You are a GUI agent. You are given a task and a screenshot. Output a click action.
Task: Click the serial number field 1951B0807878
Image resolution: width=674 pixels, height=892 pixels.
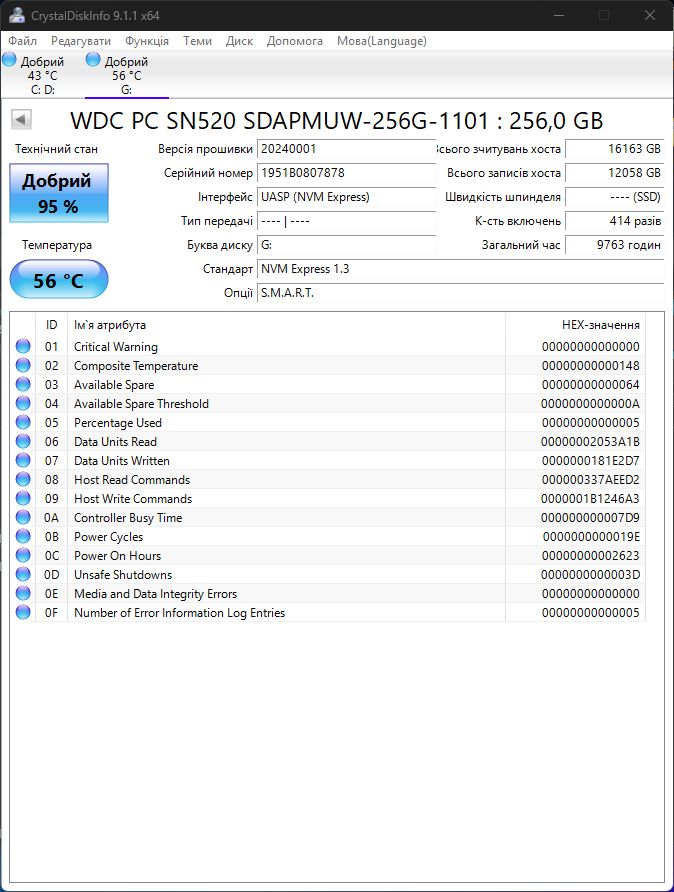point(346,173)
